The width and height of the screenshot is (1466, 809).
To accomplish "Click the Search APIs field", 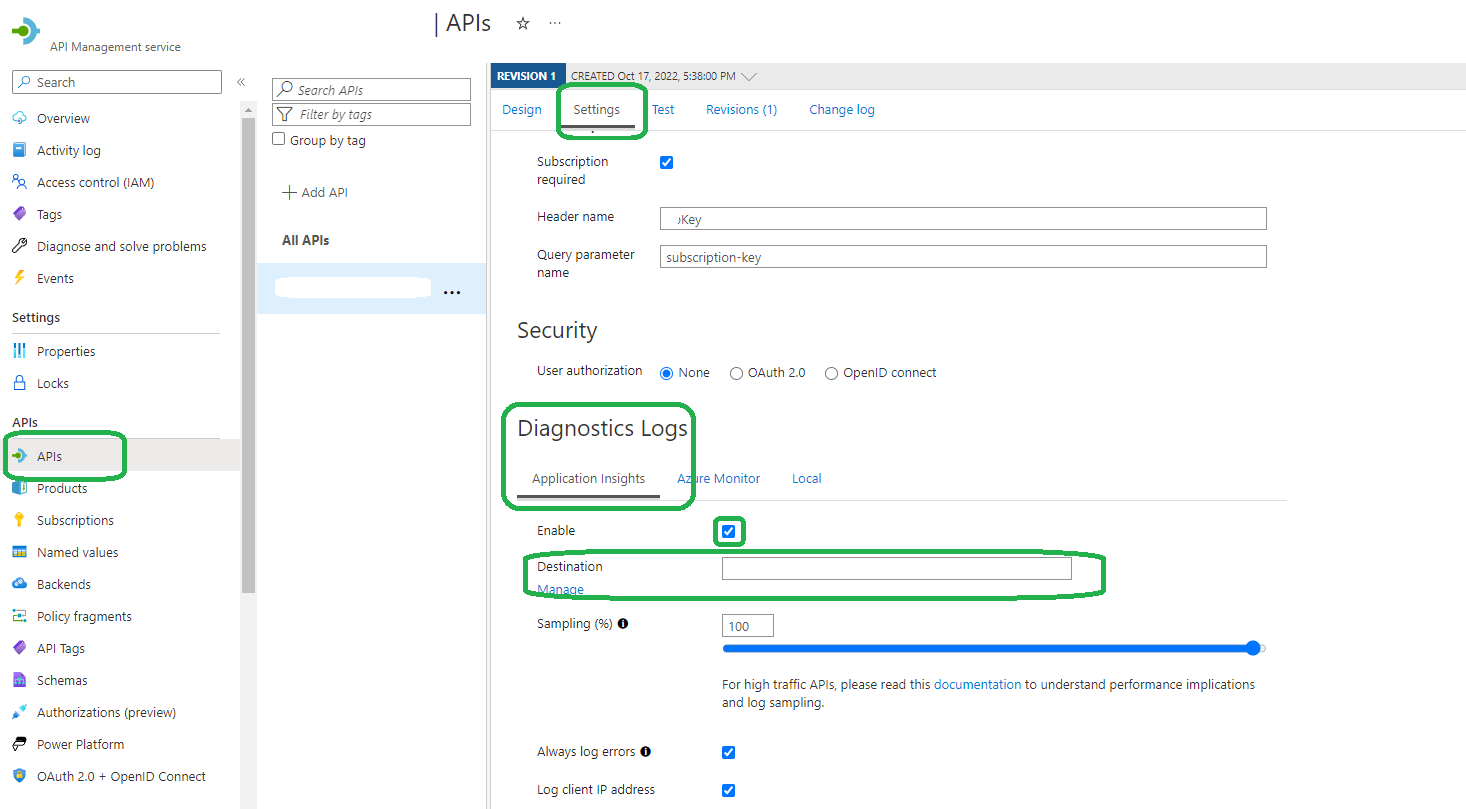I will (x=371, y=90).
